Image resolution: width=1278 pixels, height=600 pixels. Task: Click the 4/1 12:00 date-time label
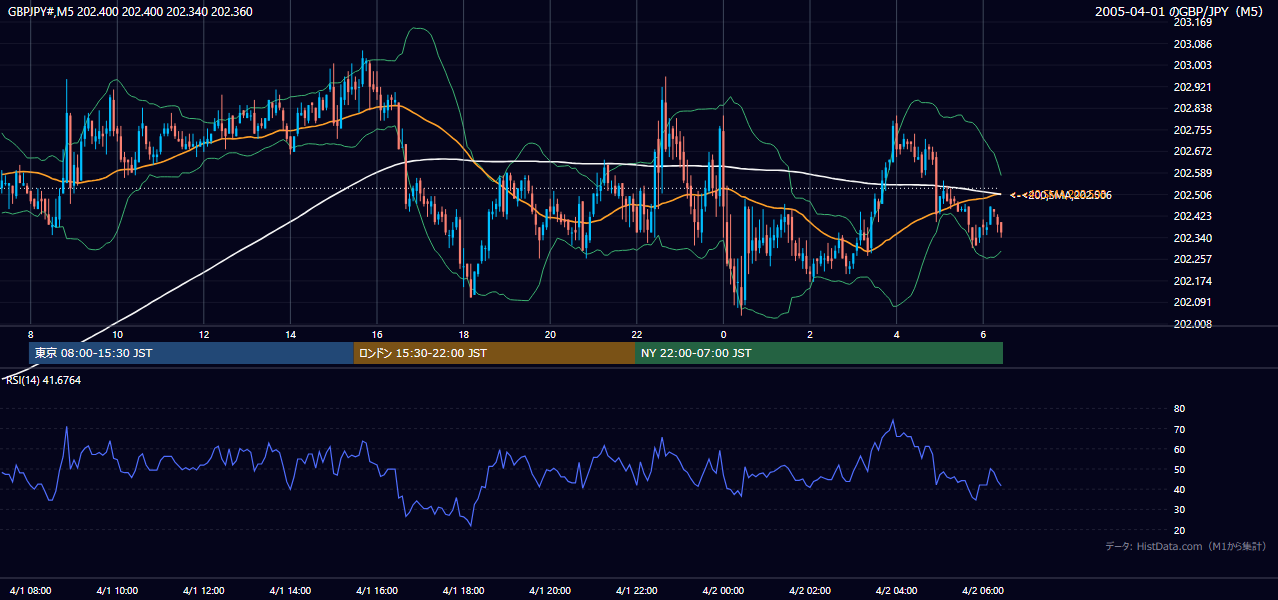pyautogui.click(x=204, y=590)
